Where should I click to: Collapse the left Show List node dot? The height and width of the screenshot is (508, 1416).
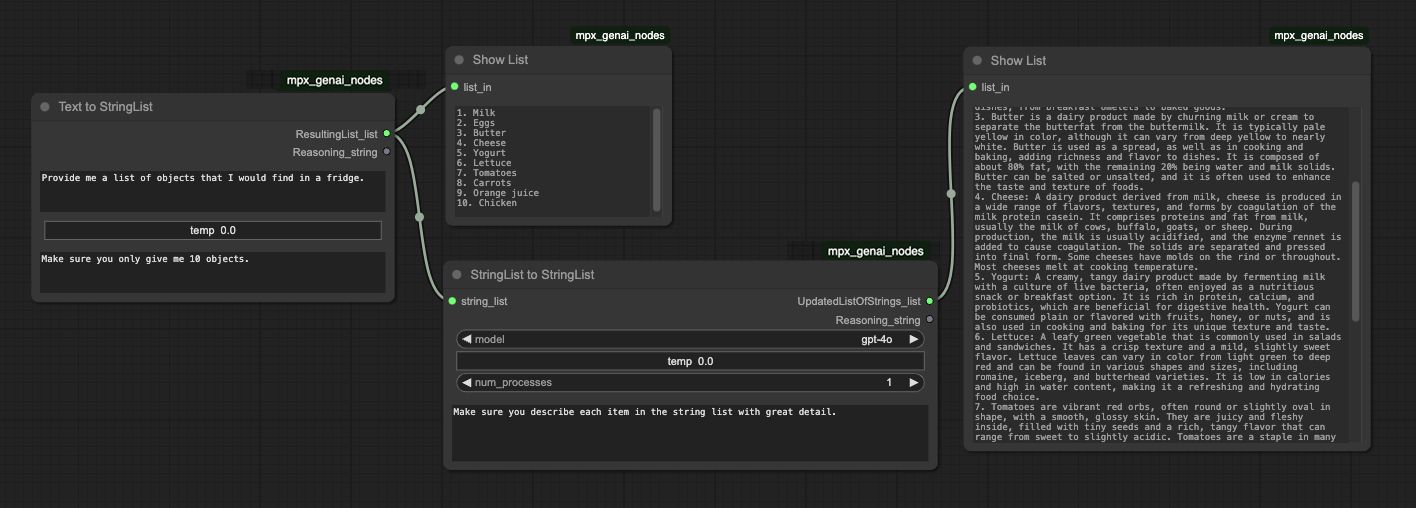[x=459, y=60]
